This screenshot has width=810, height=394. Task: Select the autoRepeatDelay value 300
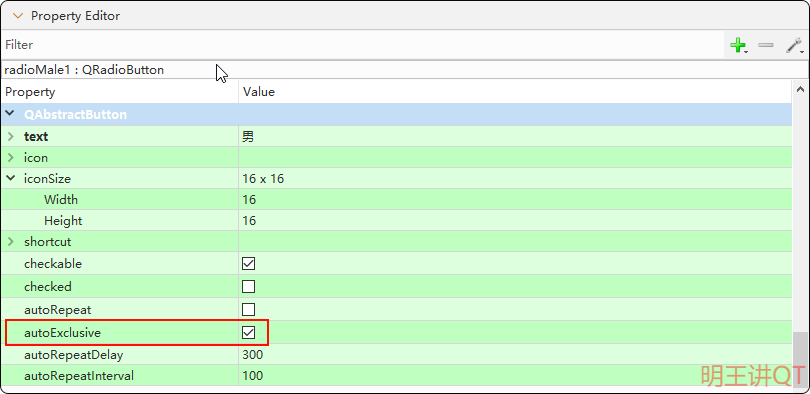pos(252,355)
